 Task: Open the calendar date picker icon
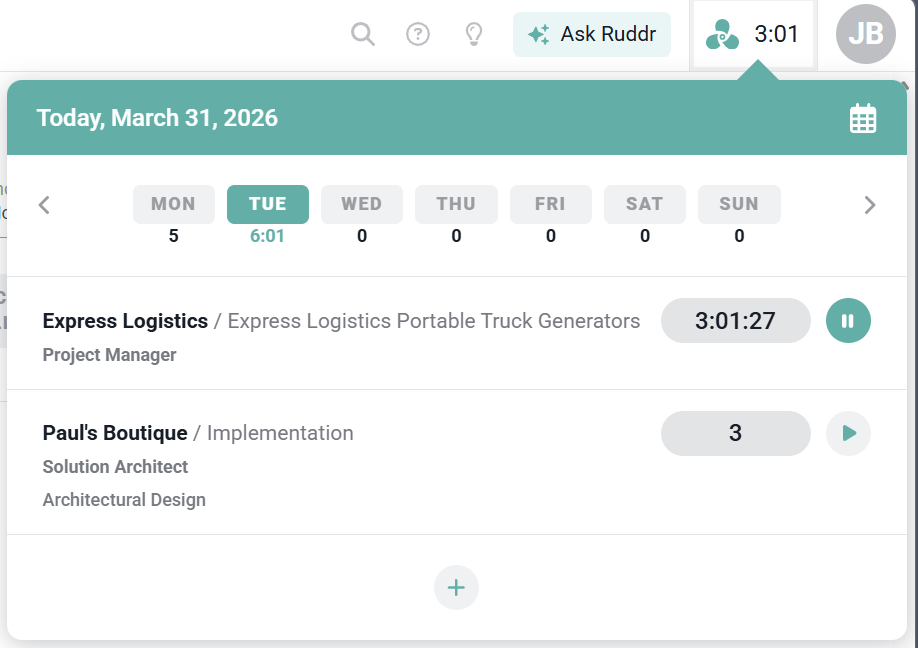coord(862,118)
